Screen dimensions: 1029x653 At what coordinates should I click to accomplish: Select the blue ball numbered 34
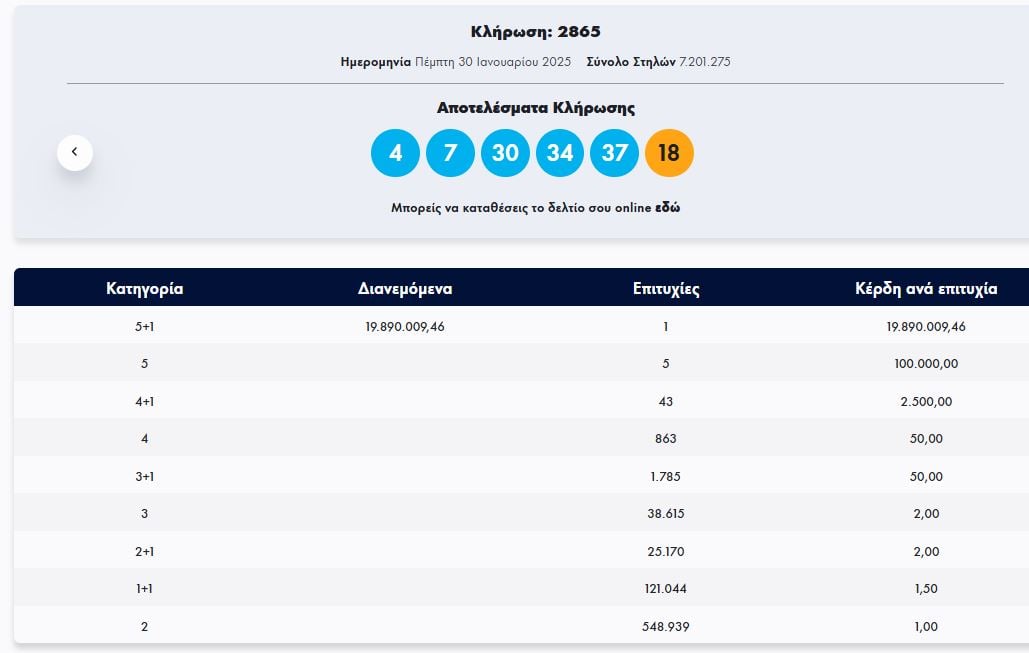[560, 153]
